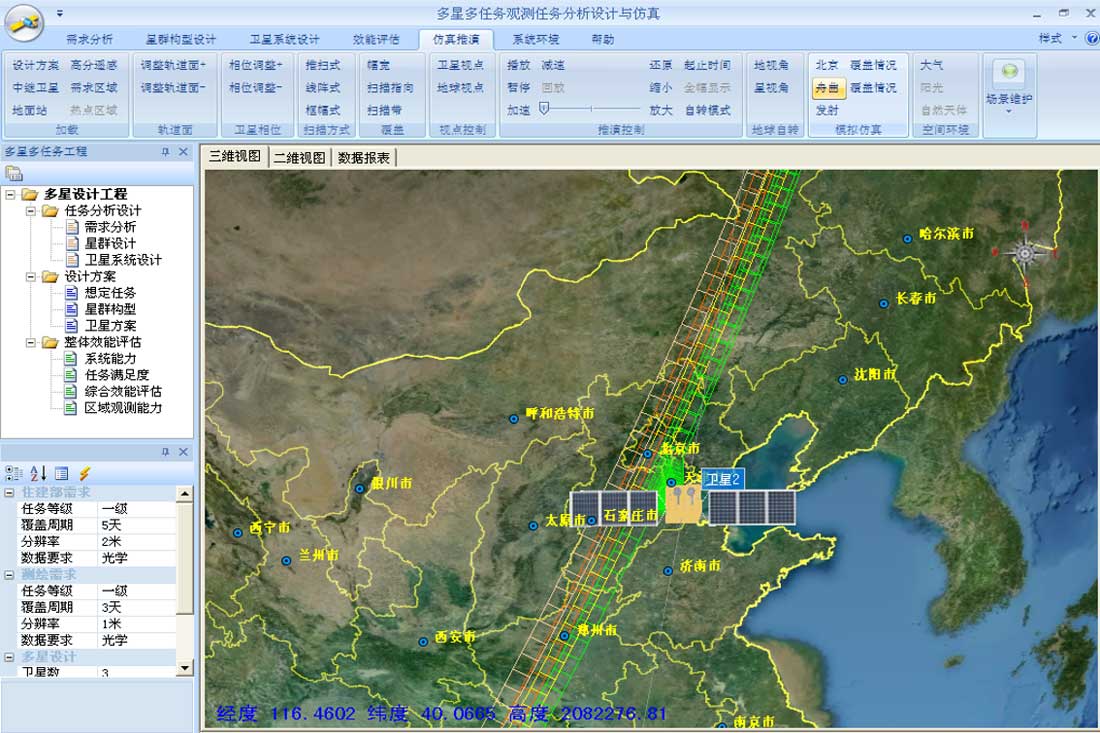Click the 济南市 city marker
The width and height of the screenshot is (1100, 733).
point(668,571)
